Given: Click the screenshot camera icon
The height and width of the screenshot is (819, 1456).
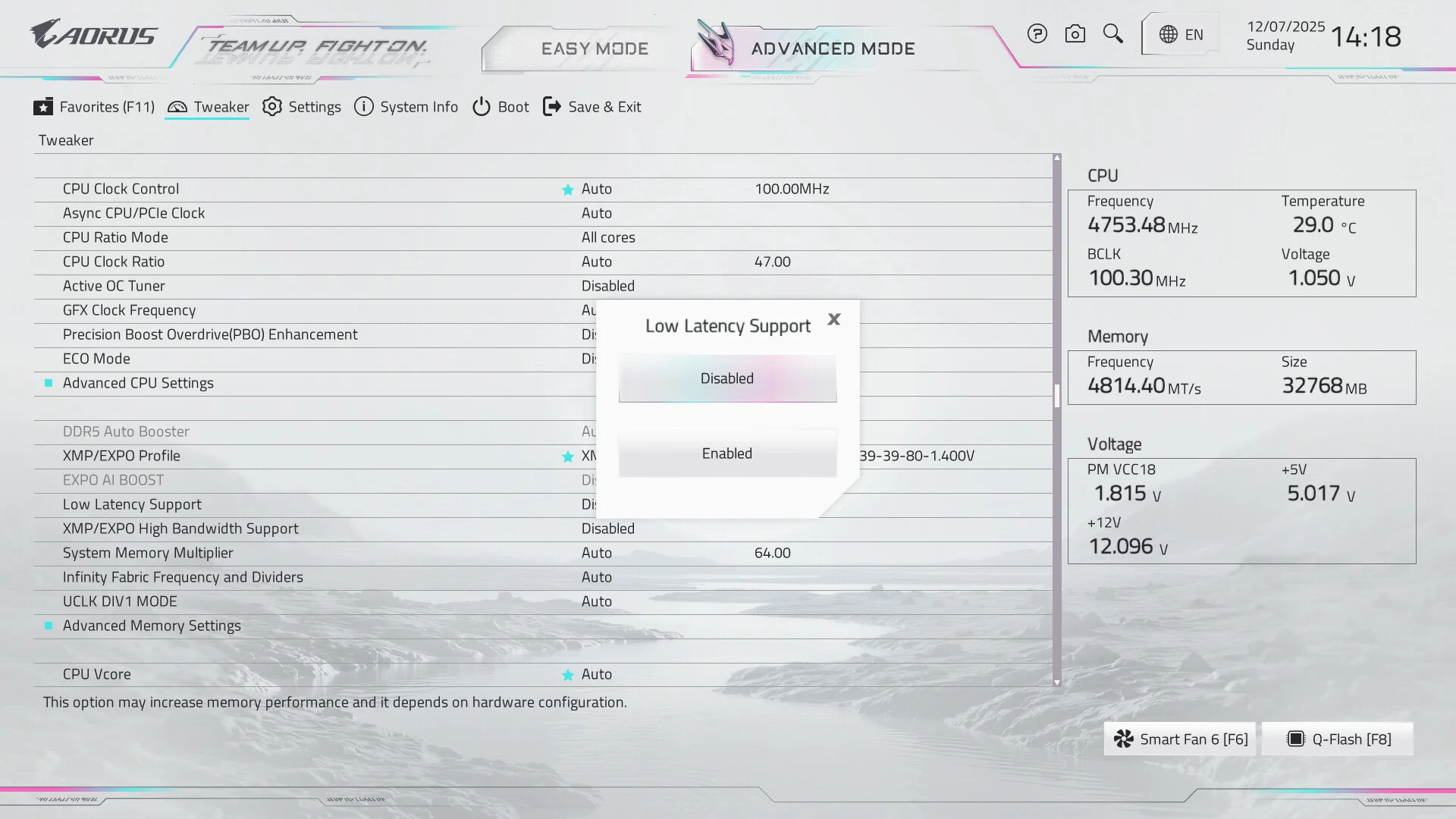Looking at the screenshot, I should pyautogui.click(x=1075, y=34).
